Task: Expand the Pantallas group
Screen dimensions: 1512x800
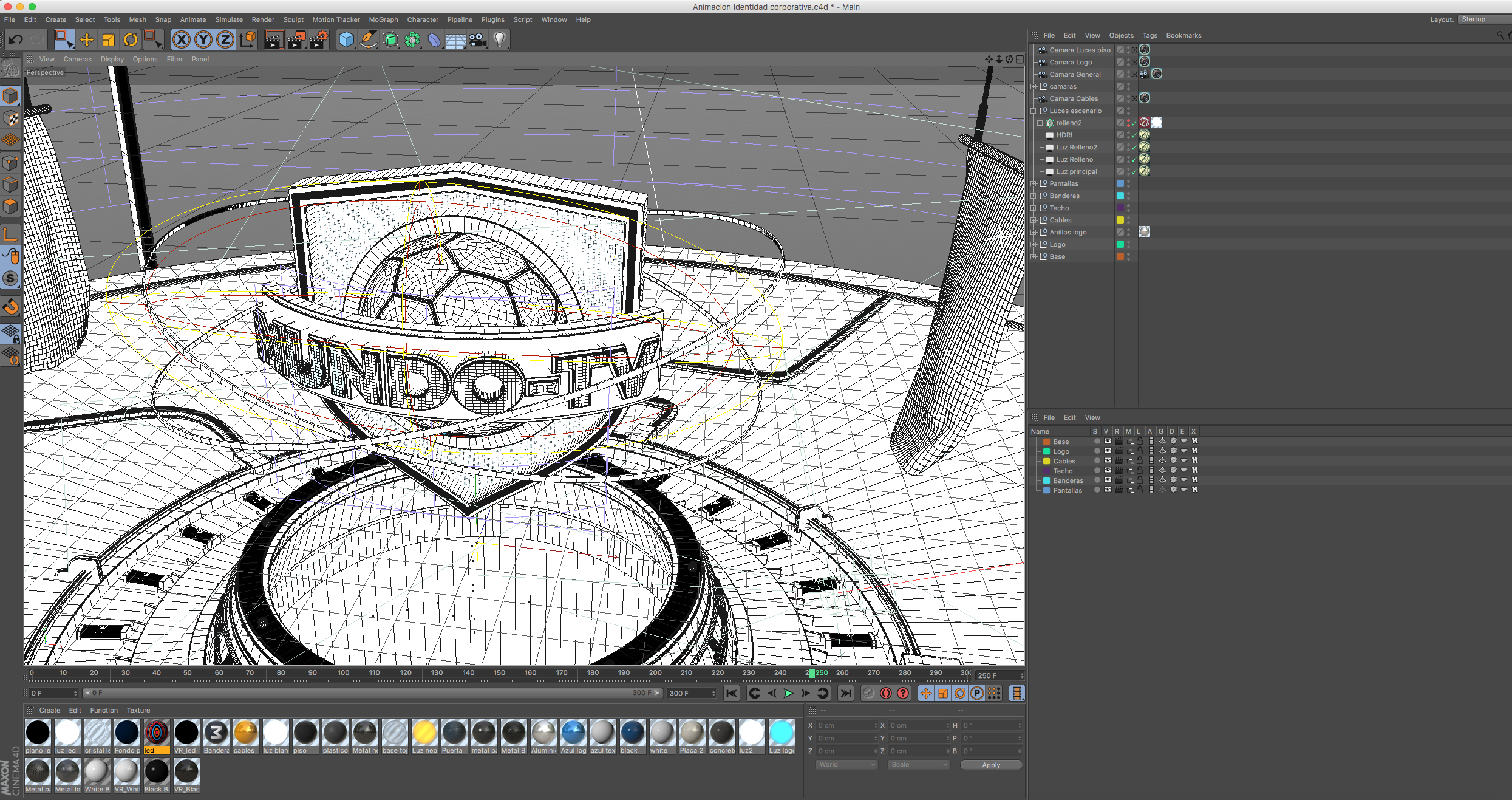Action: [x=1033, y=183]
